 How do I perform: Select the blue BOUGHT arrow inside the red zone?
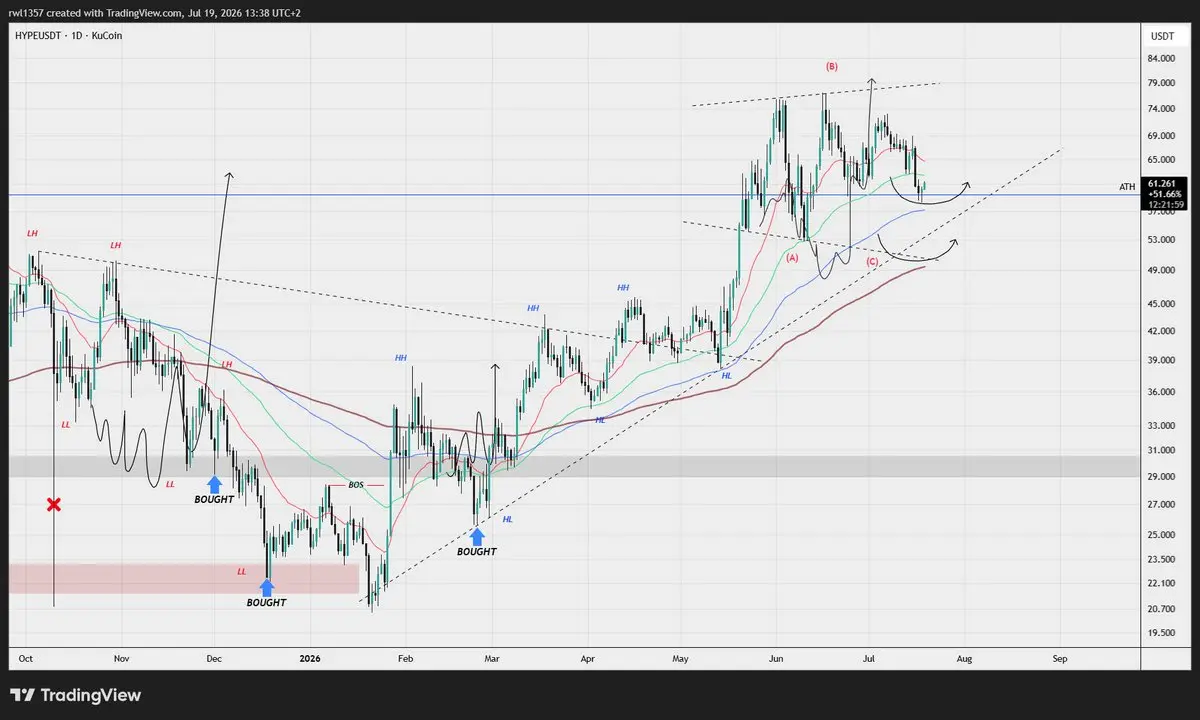click(x=267, y=587)
